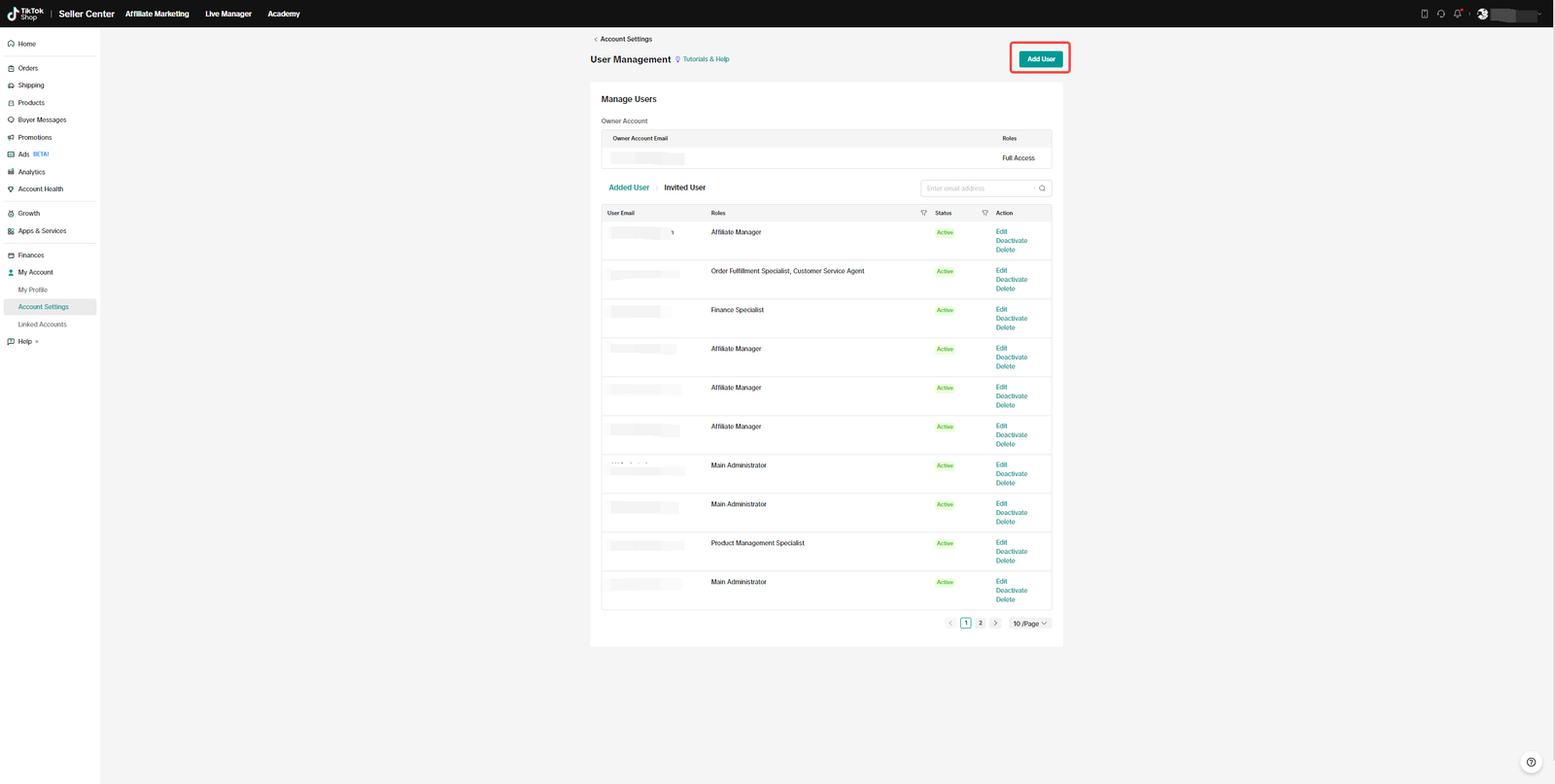Click the TikTok Shop logo
1555x784 pixels.
pyautogui.click(x=26, y=14)
